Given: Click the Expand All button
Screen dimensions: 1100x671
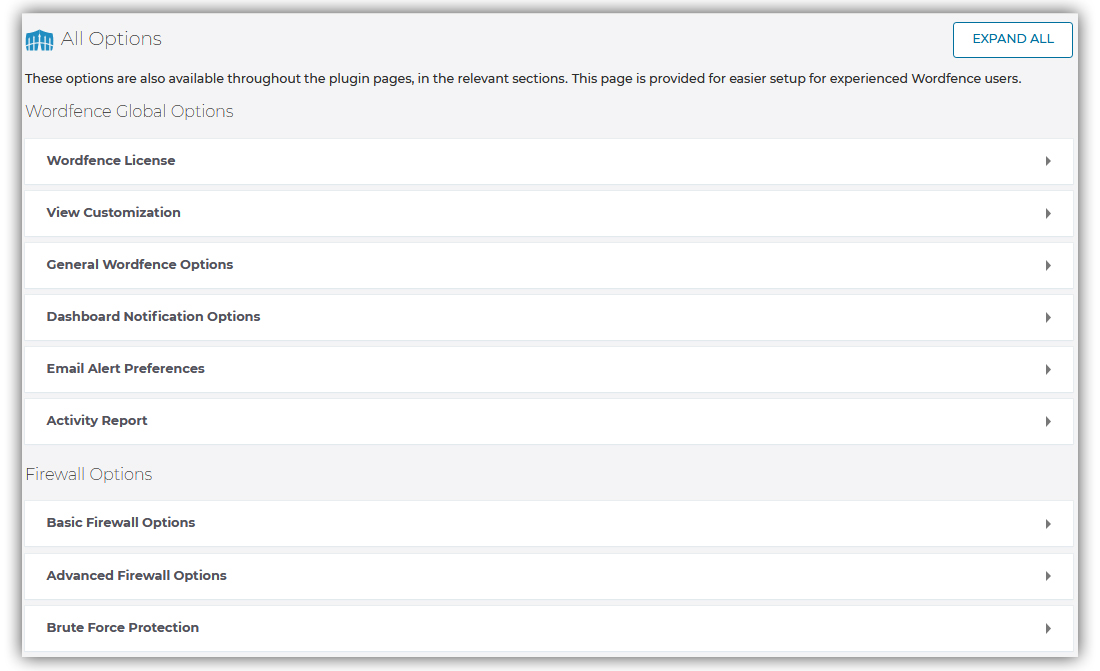Looking at the screenshot, I should point(1012,39).
